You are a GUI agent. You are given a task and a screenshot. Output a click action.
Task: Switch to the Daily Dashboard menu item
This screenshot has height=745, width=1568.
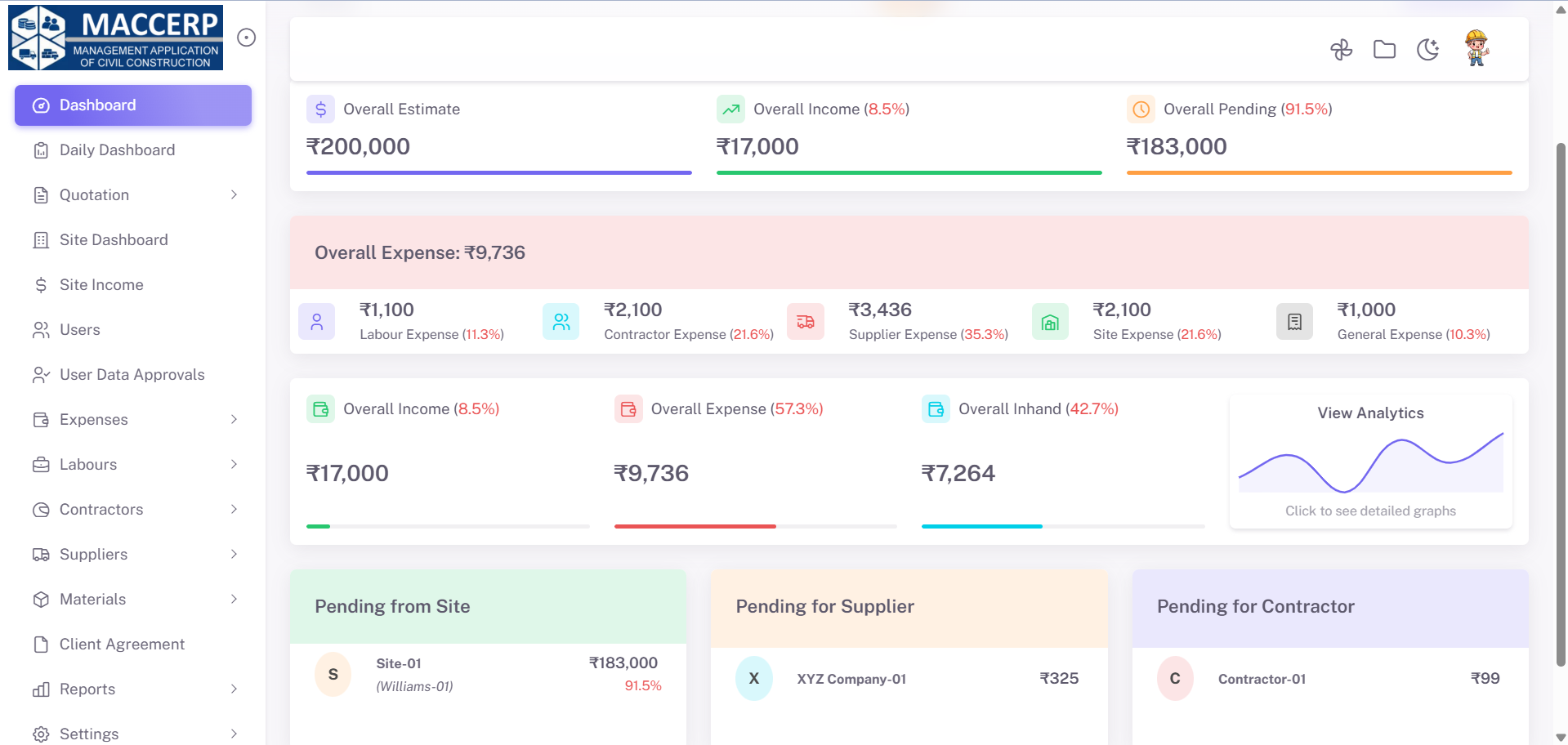(117, 149)
